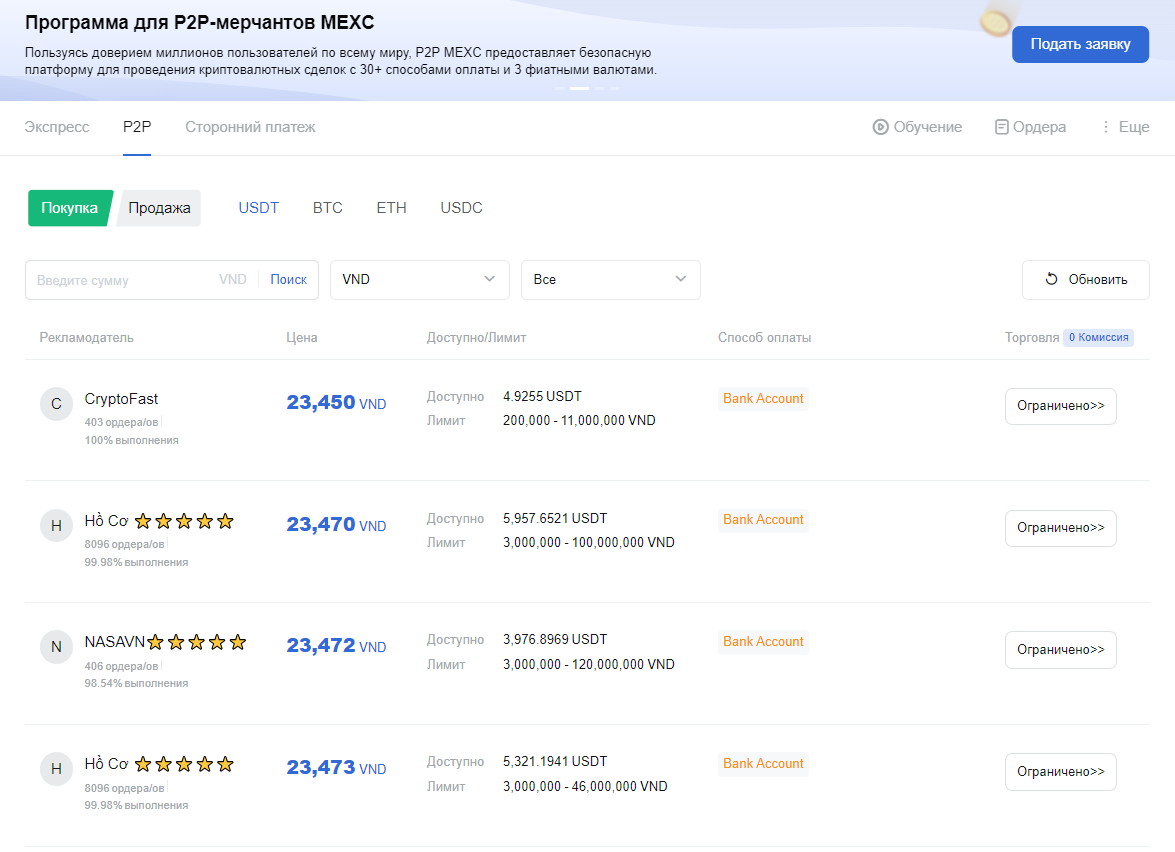Switch to the Покупка buy mode
The image size is (1175, 852).
(x=69, y=208)
